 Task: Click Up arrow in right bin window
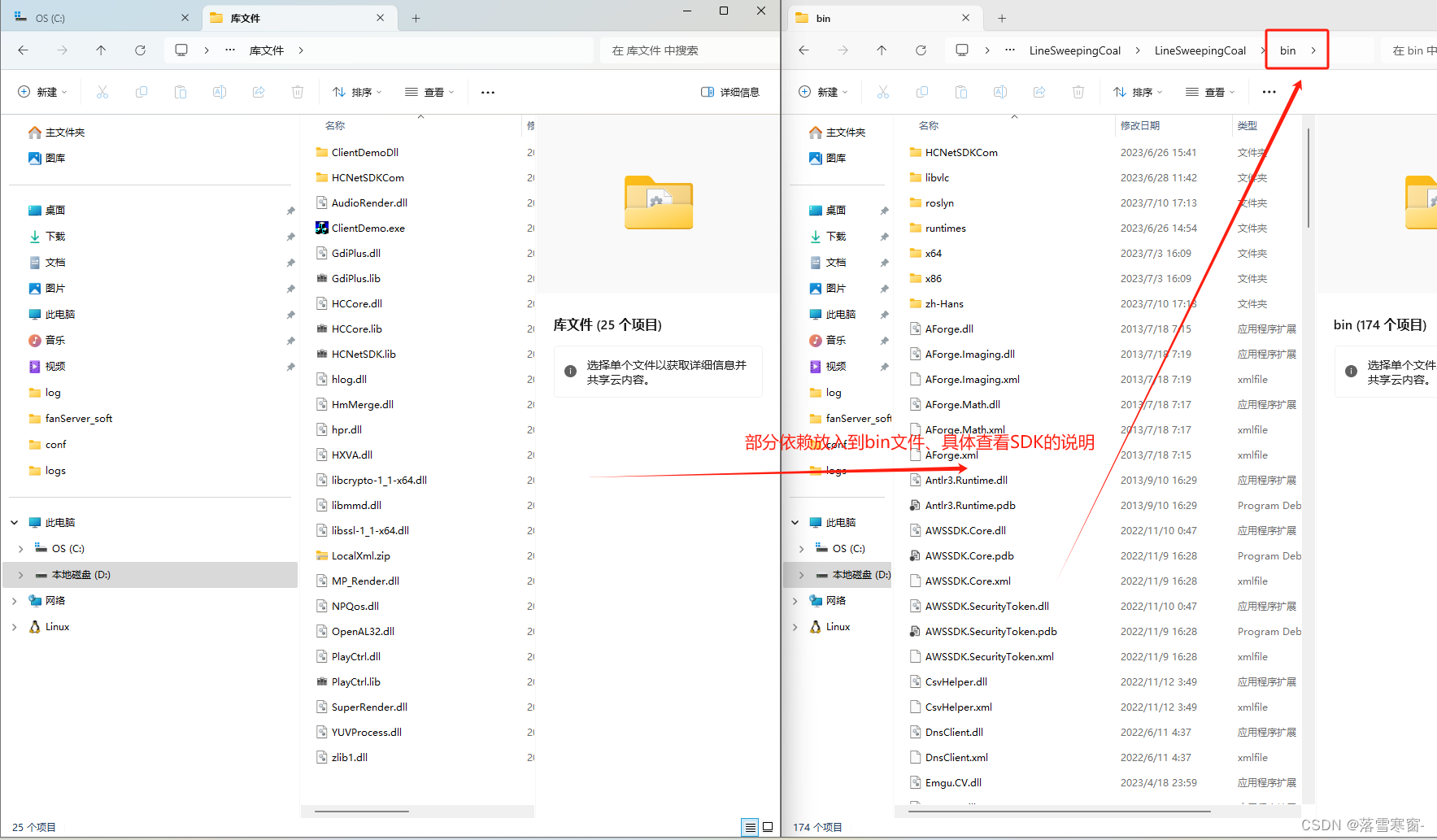click(x=882, y=50)
